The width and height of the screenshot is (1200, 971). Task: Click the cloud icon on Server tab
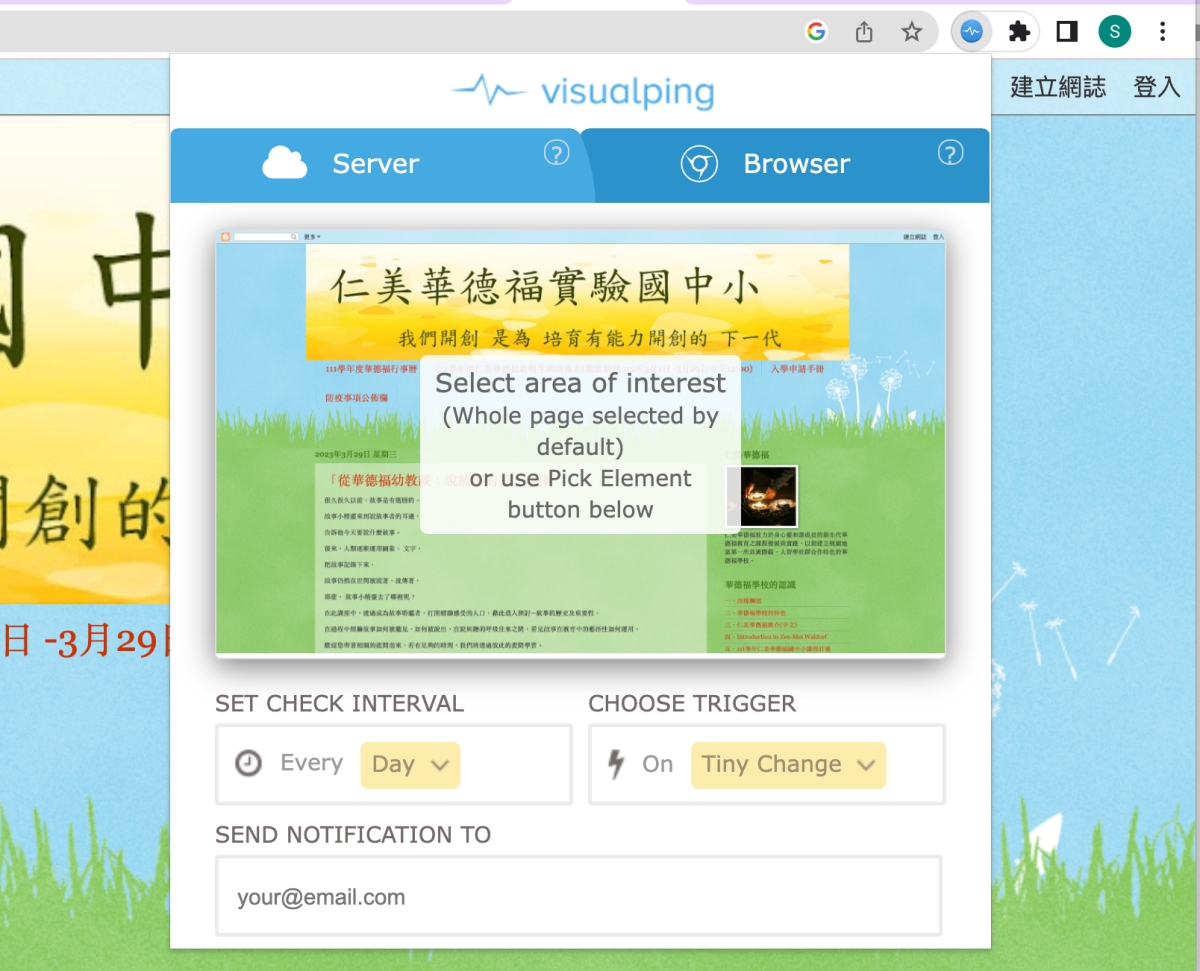click(x=285, y=163)
